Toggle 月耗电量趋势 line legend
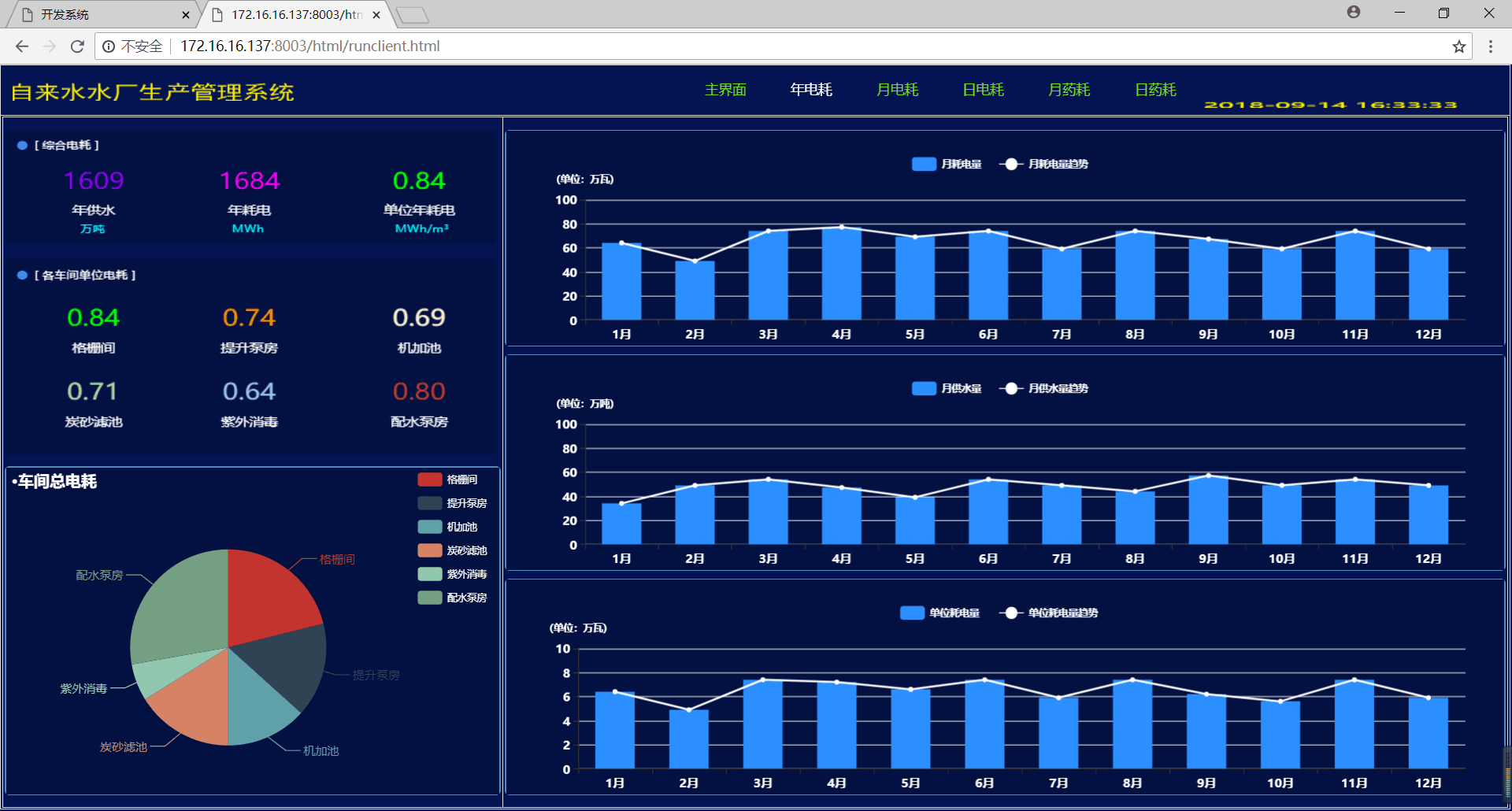The width and height of the screenshot is (1512, 811). 1044,164
